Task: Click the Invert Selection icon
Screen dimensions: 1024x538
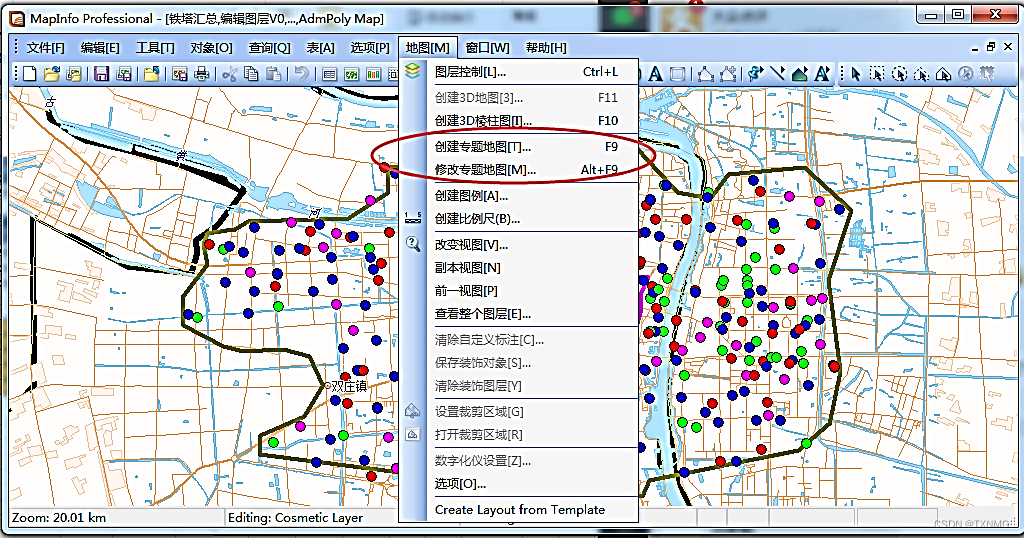Action: (987, 74)
